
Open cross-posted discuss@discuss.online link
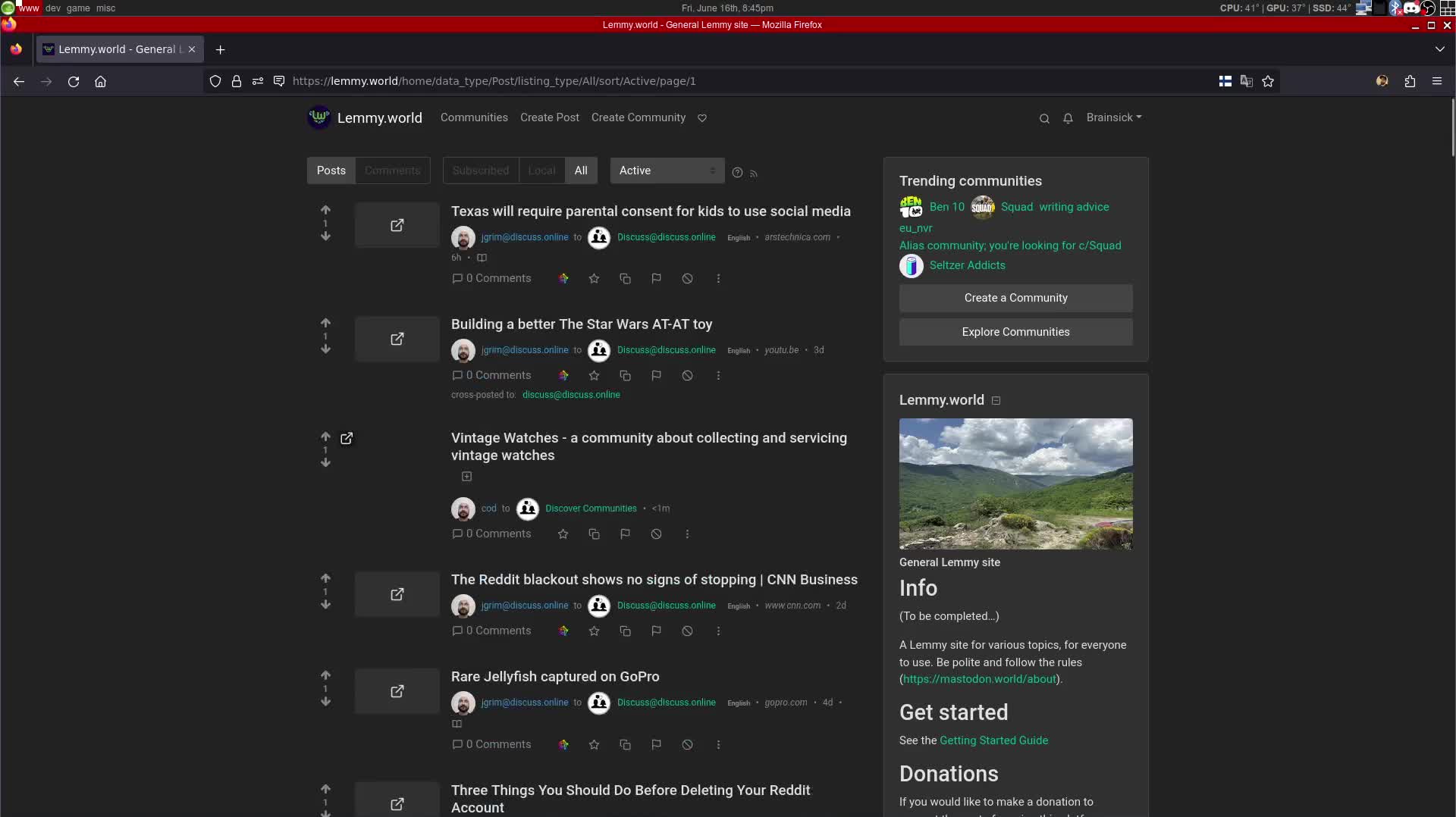(x=571, y=395)
